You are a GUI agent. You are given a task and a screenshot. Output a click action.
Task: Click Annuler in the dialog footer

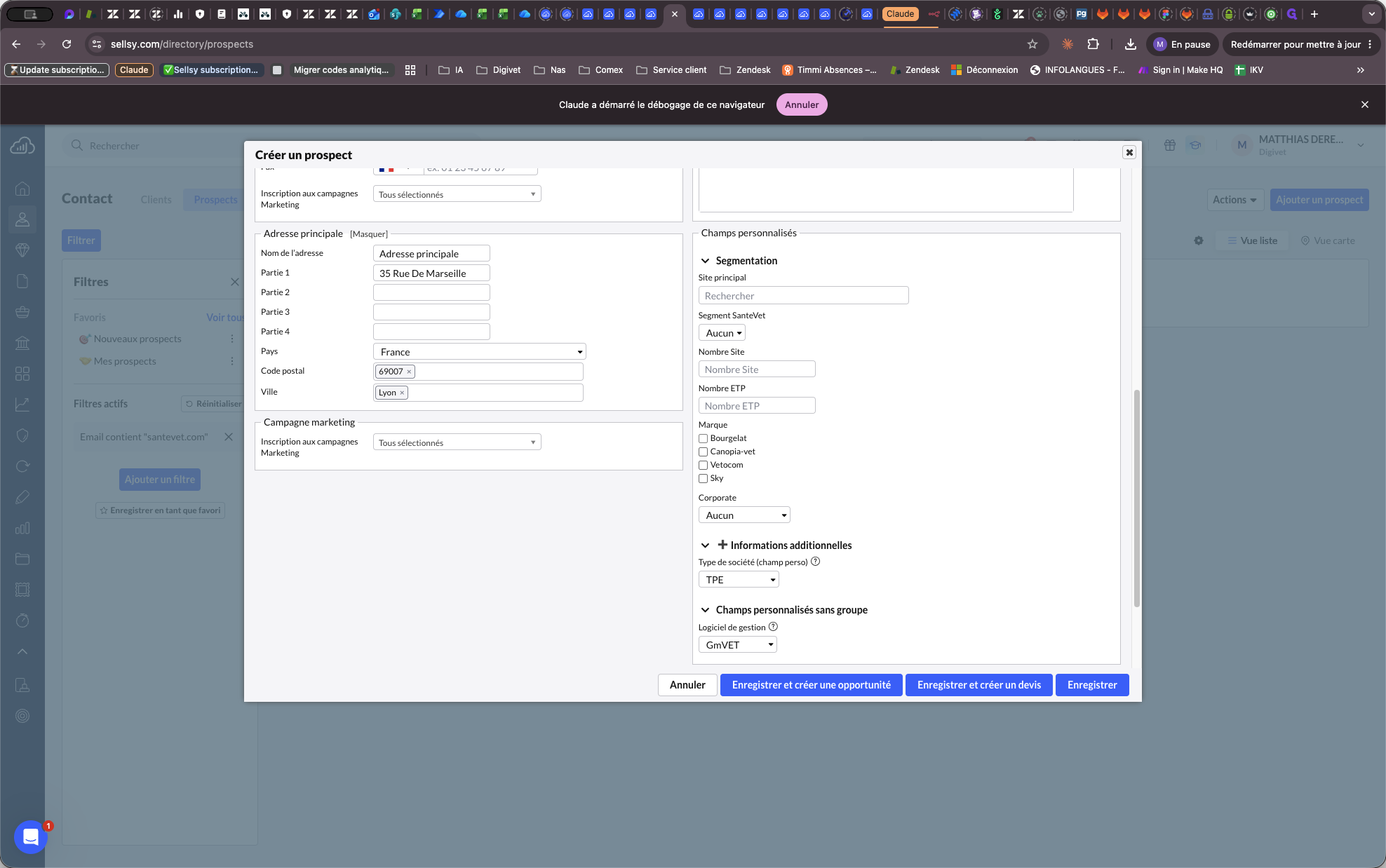tap(687, 685)
